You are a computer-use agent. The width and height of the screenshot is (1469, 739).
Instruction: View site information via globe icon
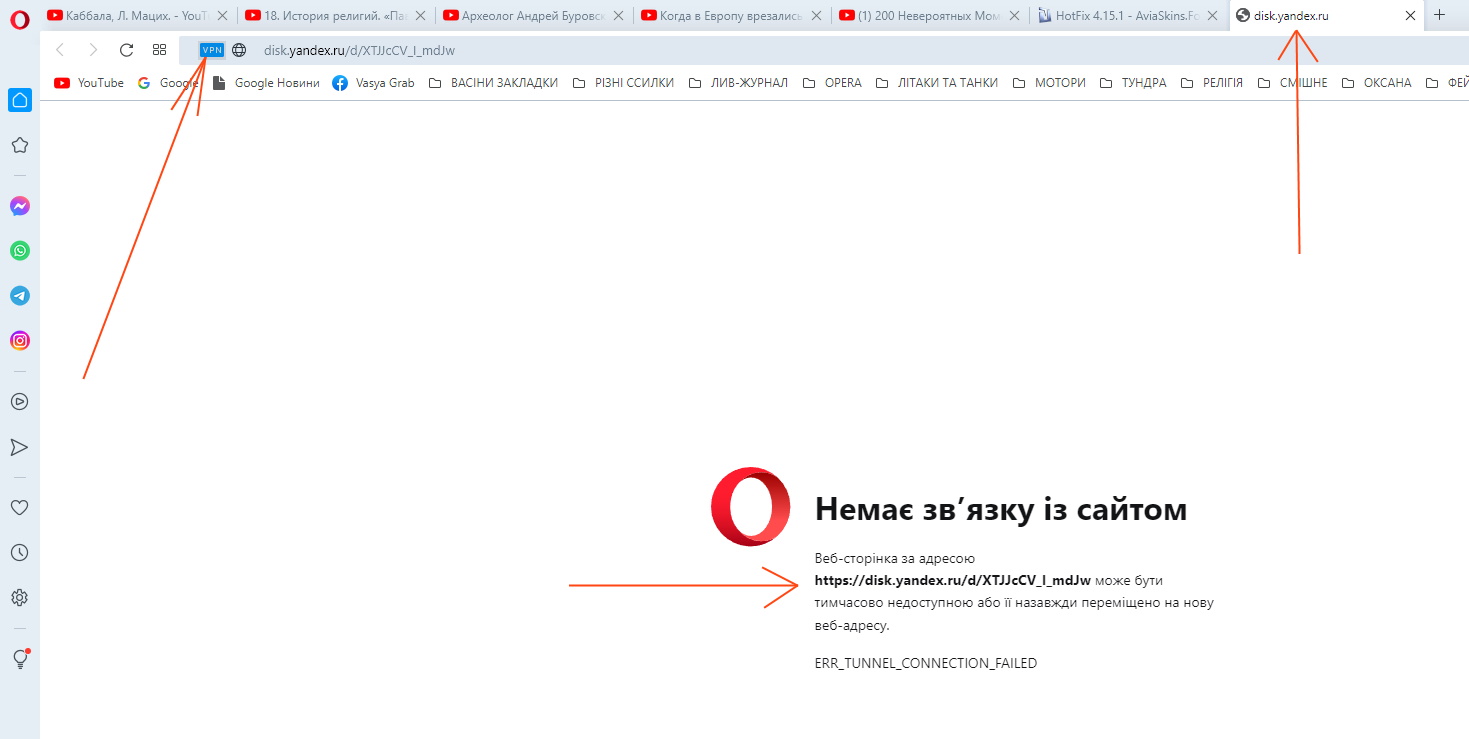click(x=239, y=50)
